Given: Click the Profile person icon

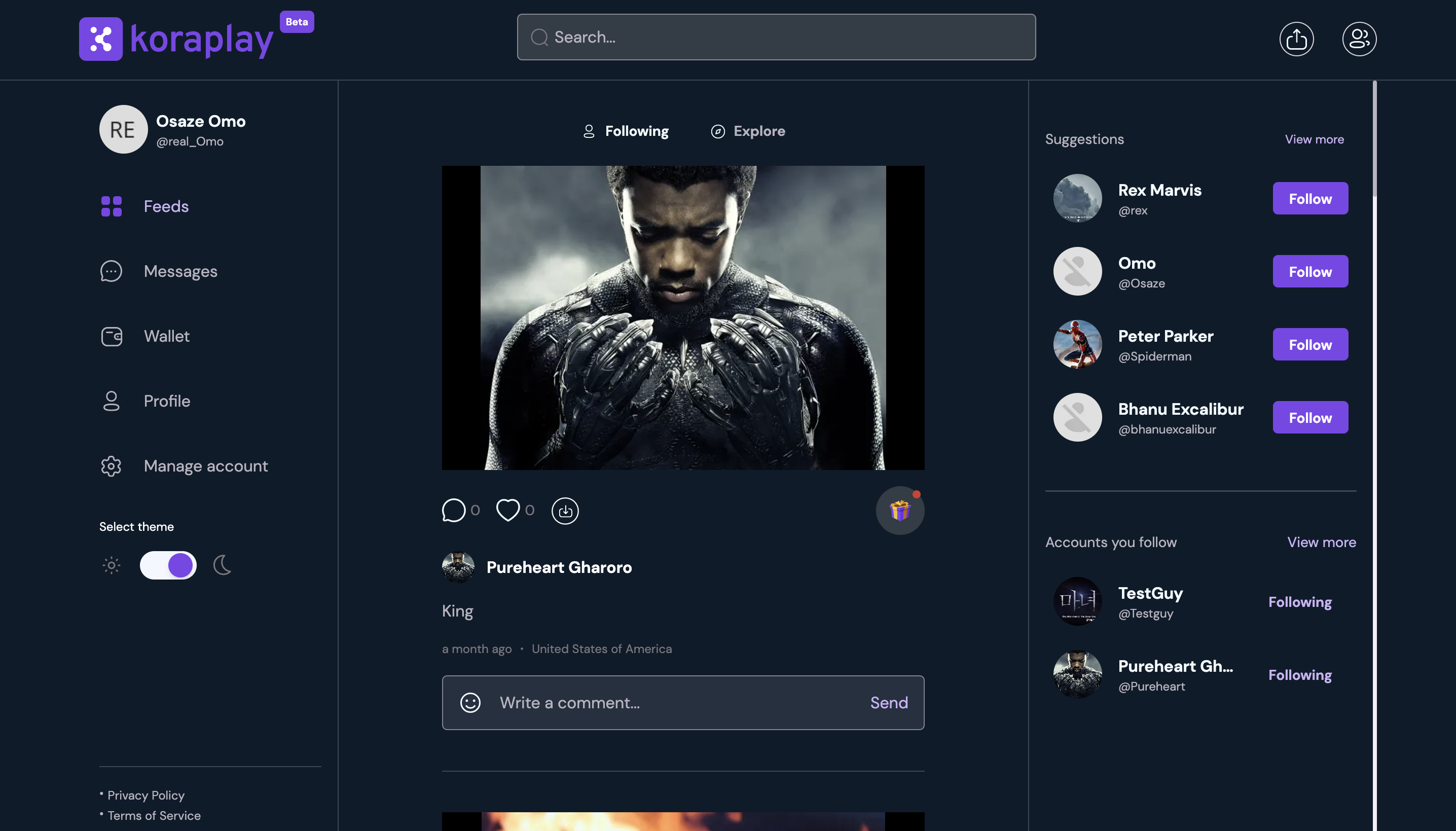Looking at the screenshot, I should (x=111, y=401).
